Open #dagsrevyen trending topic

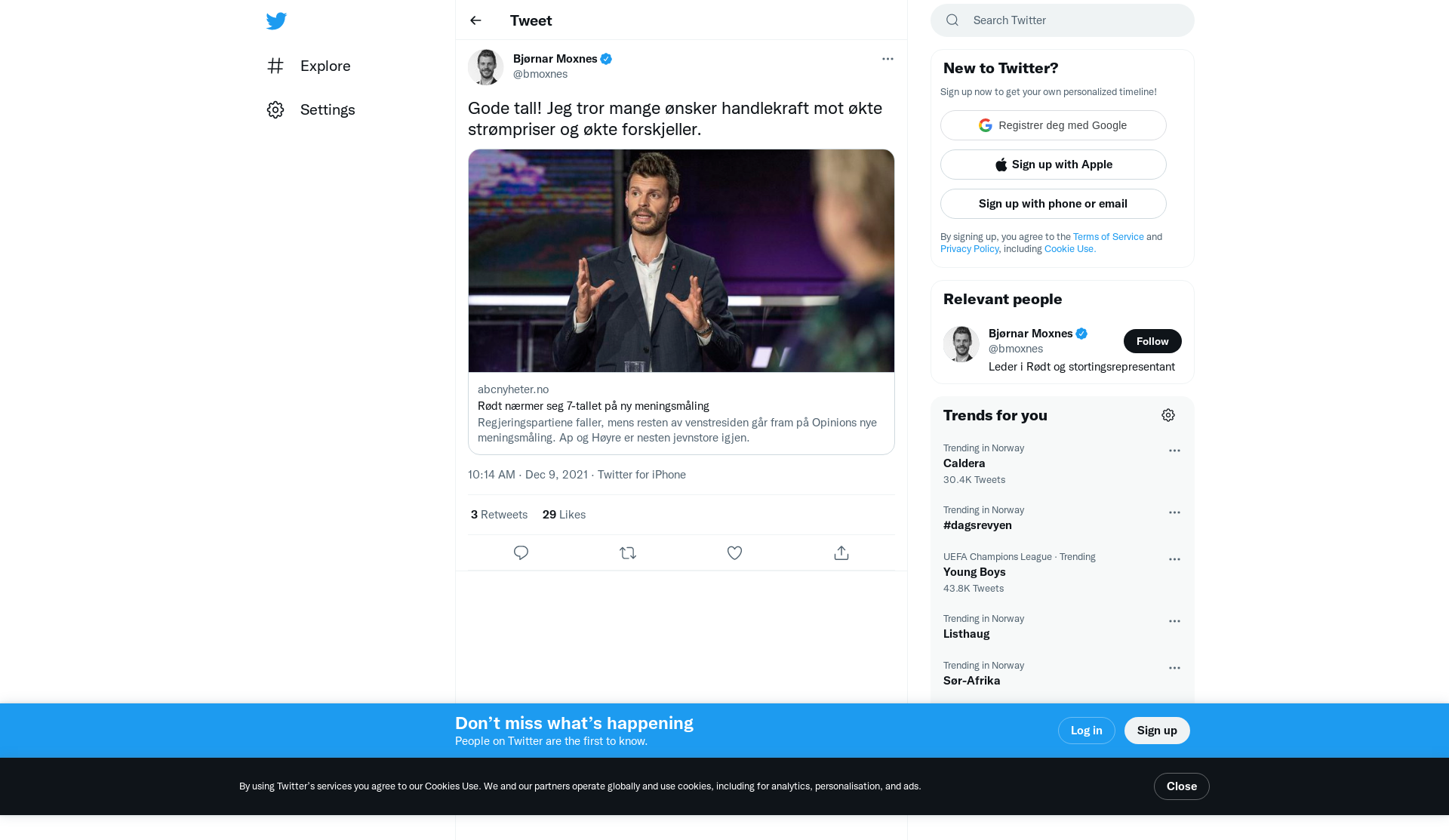tap(977, 525)
